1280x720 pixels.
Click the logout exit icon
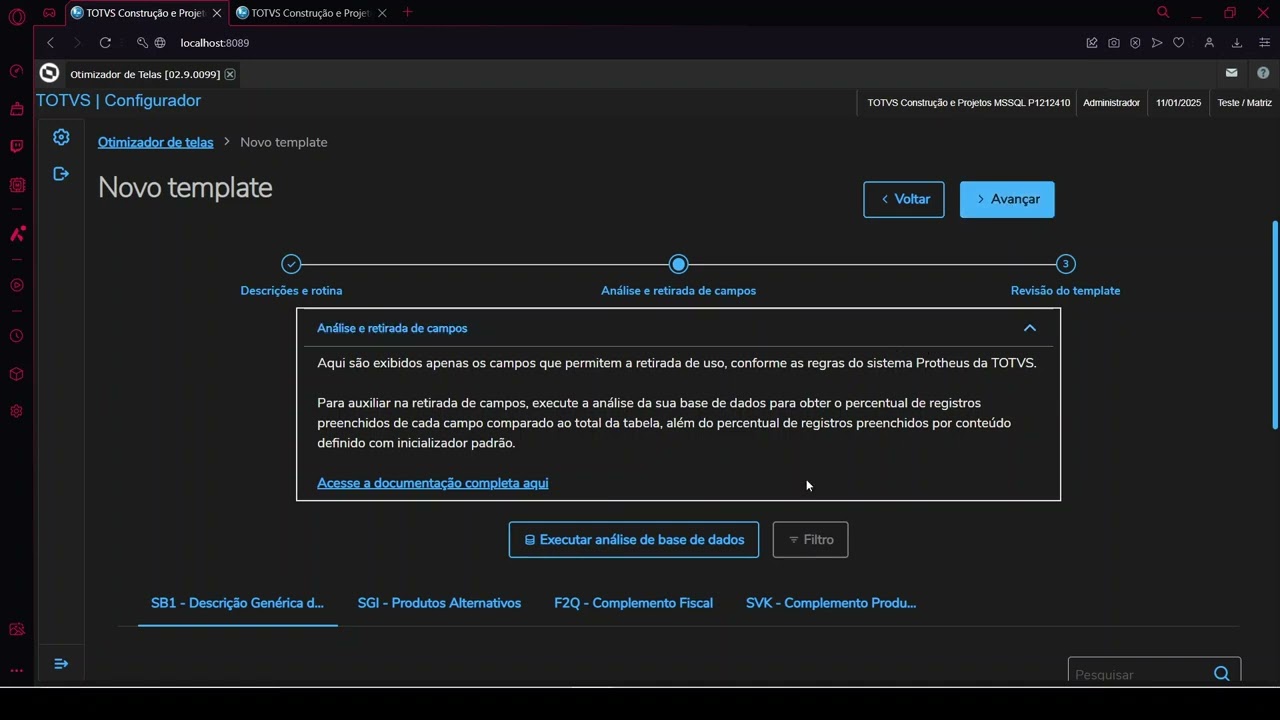(x=61, y=174)
